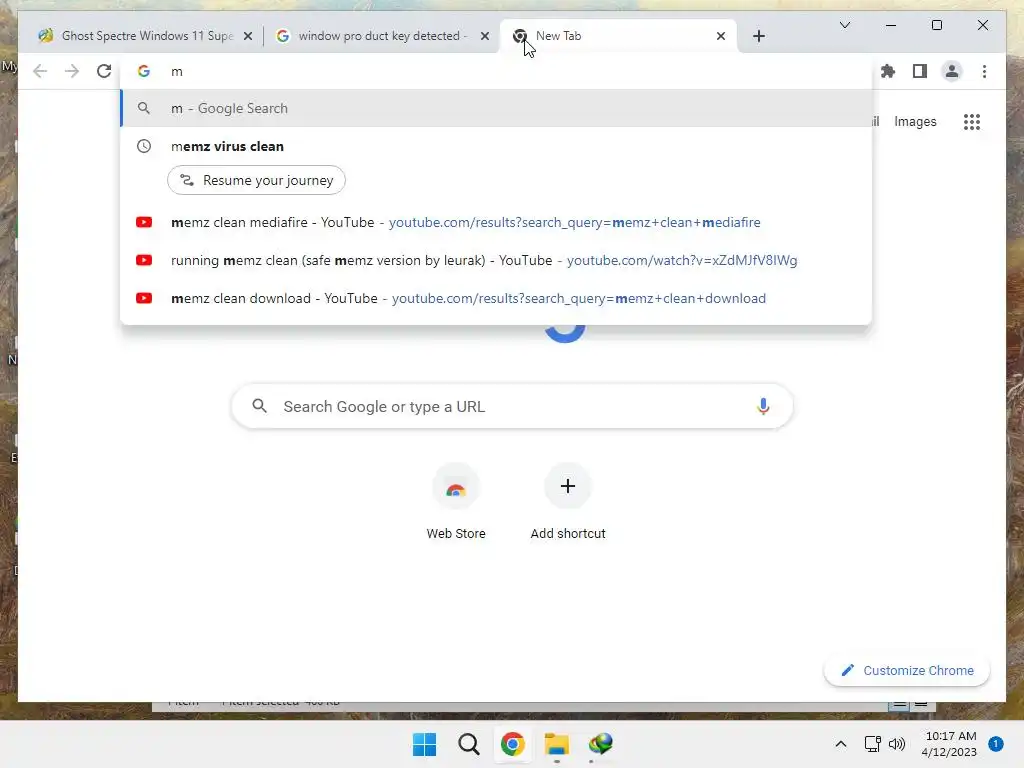Click the Customize Chrome button
The width and height of the screenshot is (1024, 768).
pyautogui.click(x=906, y=671)
